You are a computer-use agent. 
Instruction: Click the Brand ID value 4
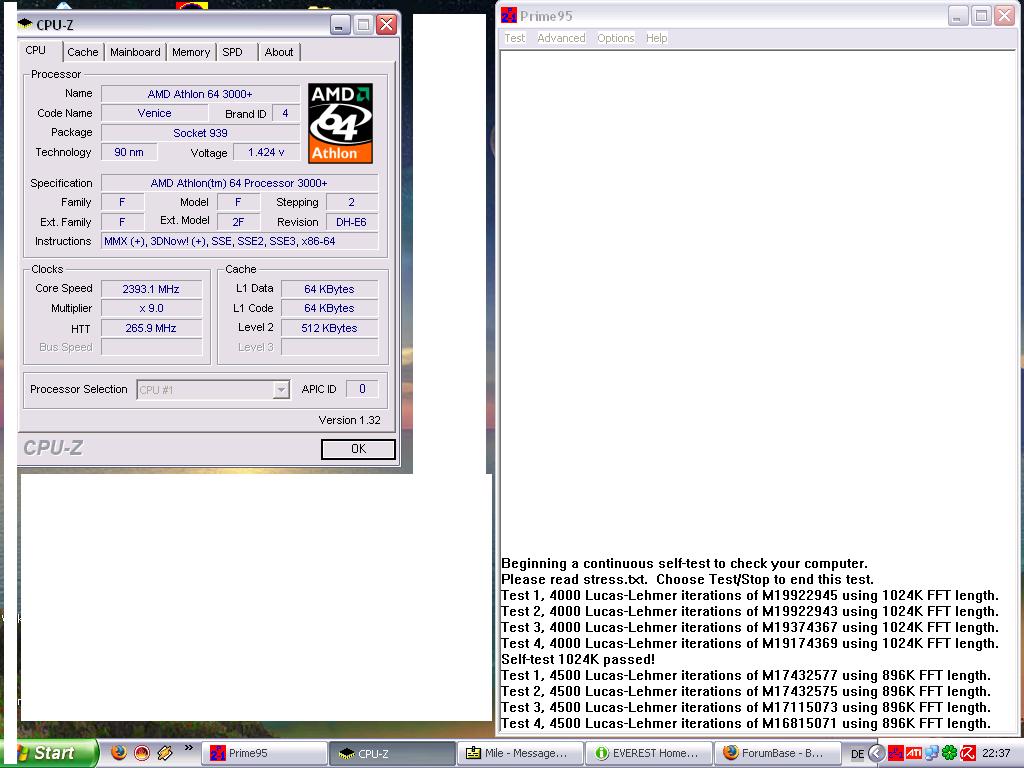pyautogui.click(x=285, y=113)
